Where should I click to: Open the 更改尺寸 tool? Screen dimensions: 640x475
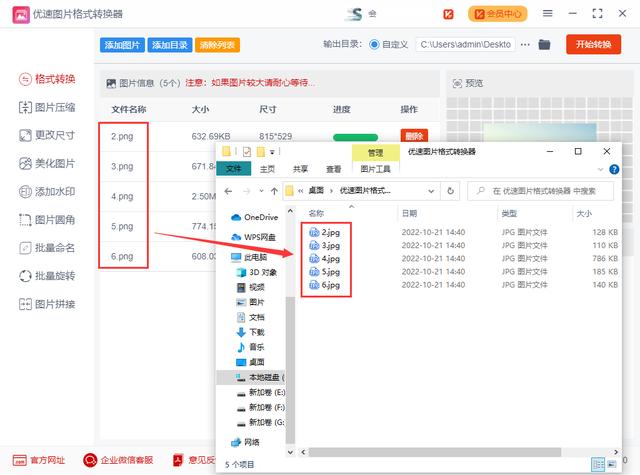(x=47, y=135)
